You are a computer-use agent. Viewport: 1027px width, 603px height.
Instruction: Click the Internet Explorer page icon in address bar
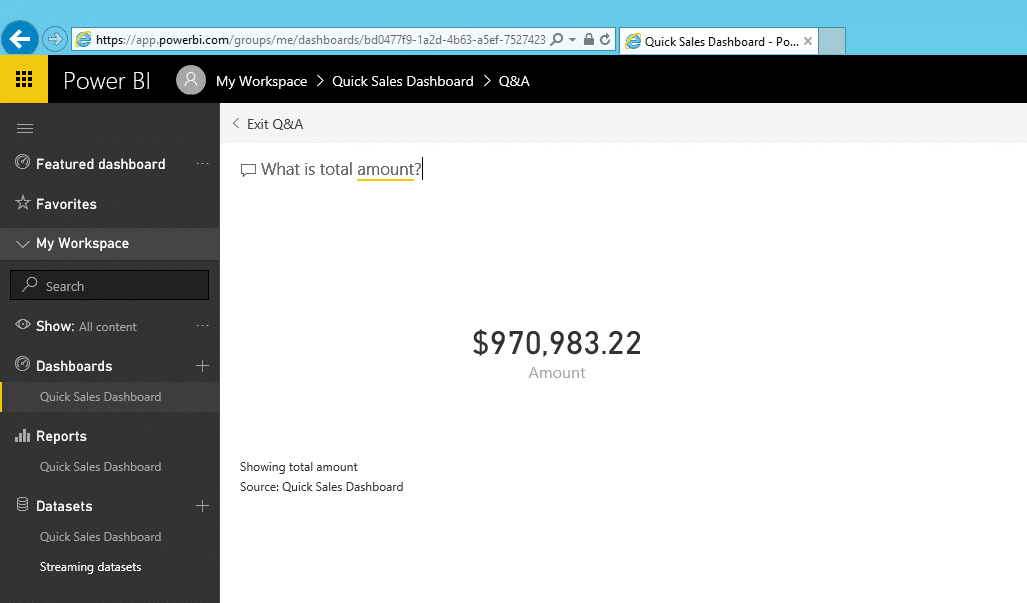click(83, 40)
